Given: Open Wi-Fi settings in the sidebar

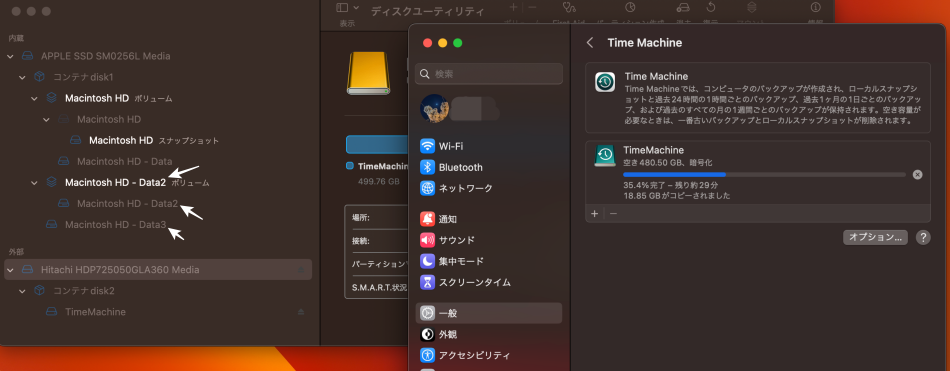Looking at the screenshot, I should tap(489, 146).
